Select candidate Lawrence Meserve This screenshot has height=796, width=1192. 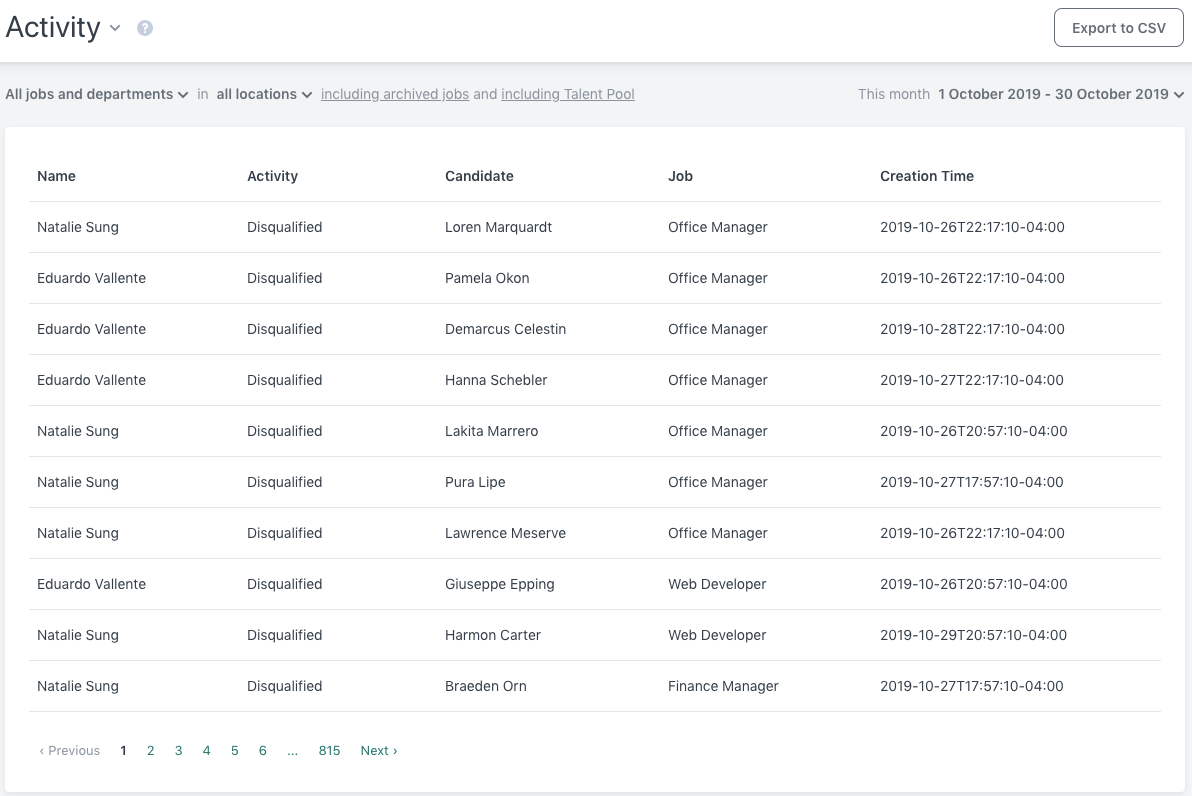(x=505, y=533)
